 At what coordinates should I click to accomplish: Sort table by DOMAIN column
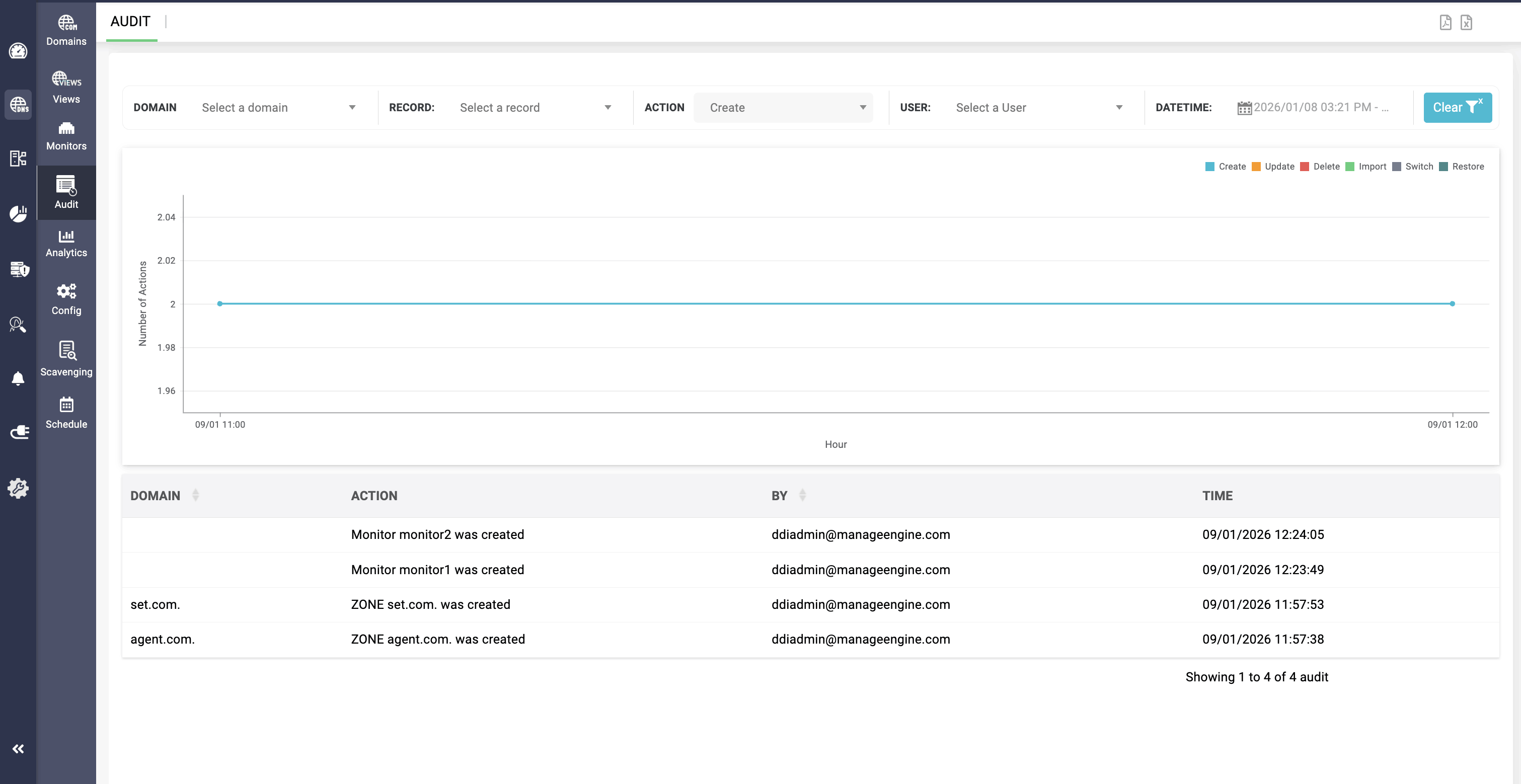coord(195,495)
